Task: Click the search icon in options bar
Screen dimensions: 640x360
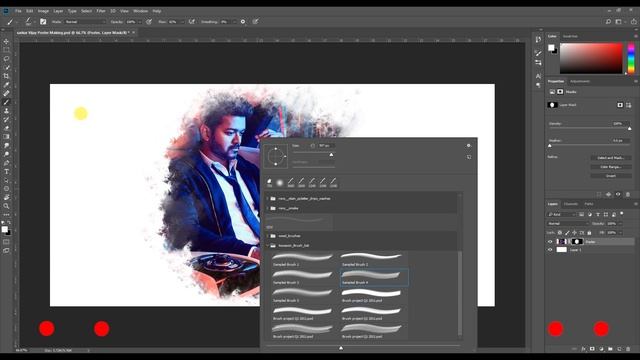Action: pyautogui.click(x=608, y=22)
